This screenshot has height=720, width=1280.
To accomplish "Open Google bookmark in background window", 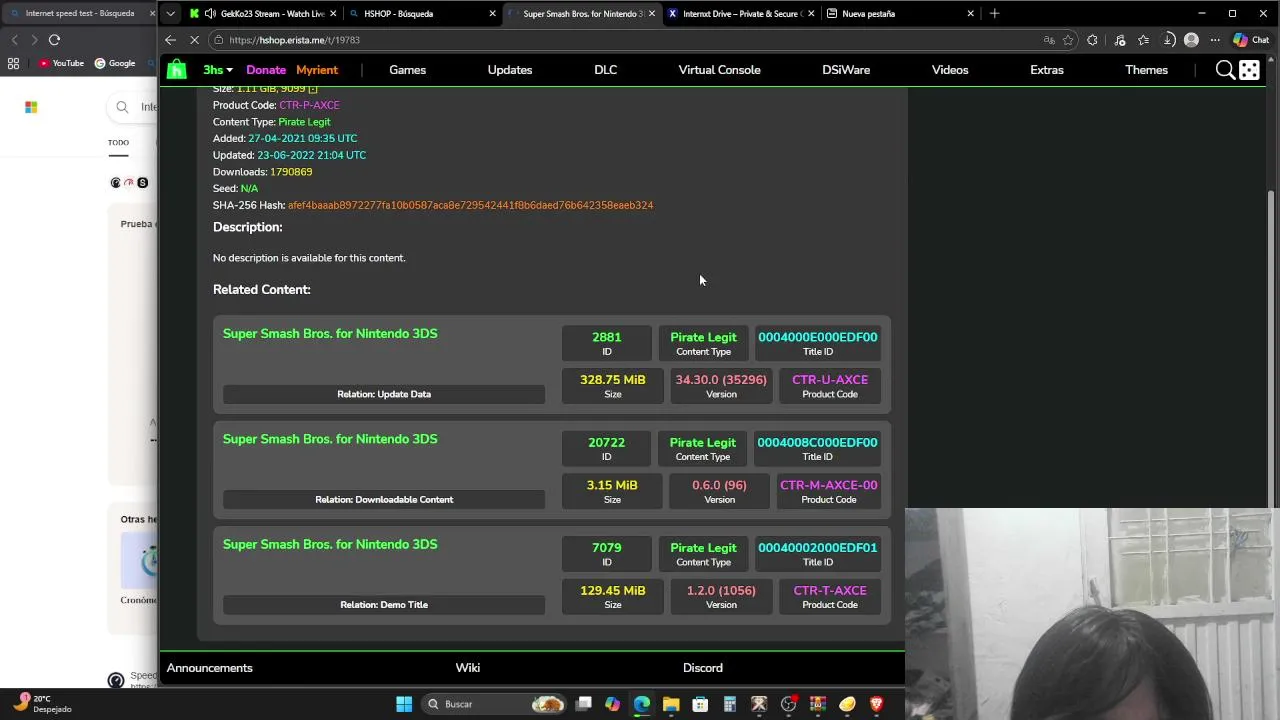I will (115, 63).
